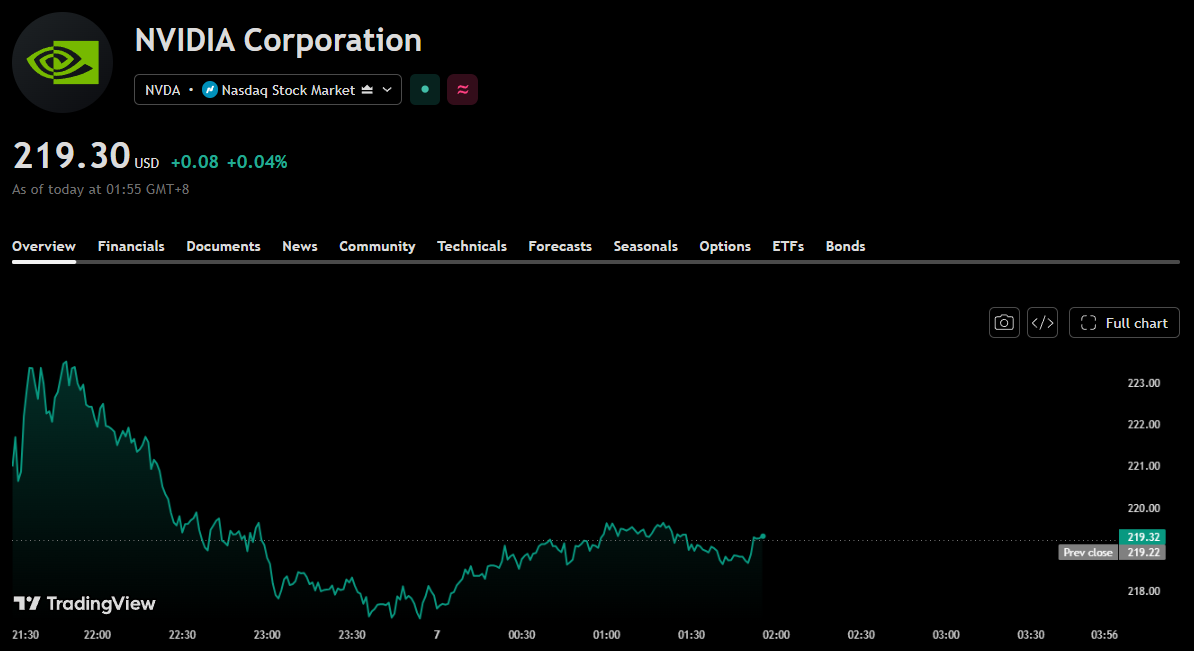This screenshot has height=651, width=1194.
Task: Click the pink approximate-equal data icon
Action: coord(462,90)
